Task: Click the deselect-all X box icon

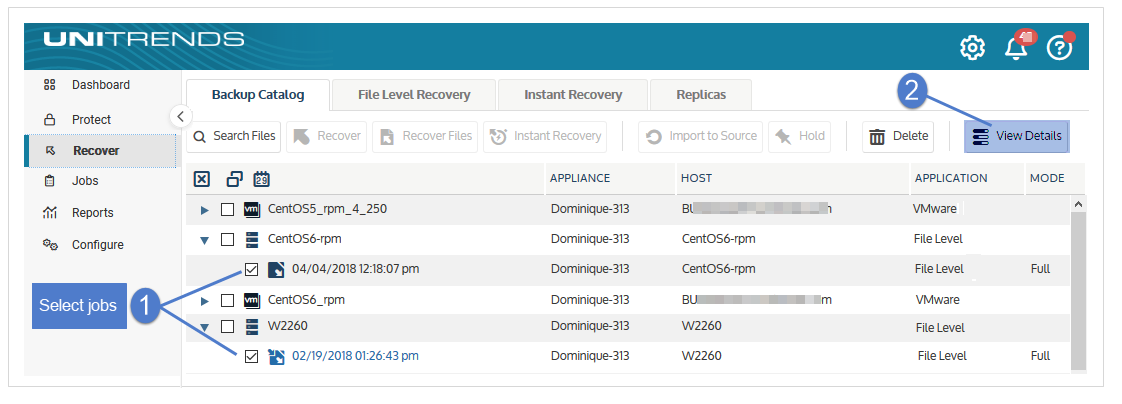Action: [x=202, y=179]
